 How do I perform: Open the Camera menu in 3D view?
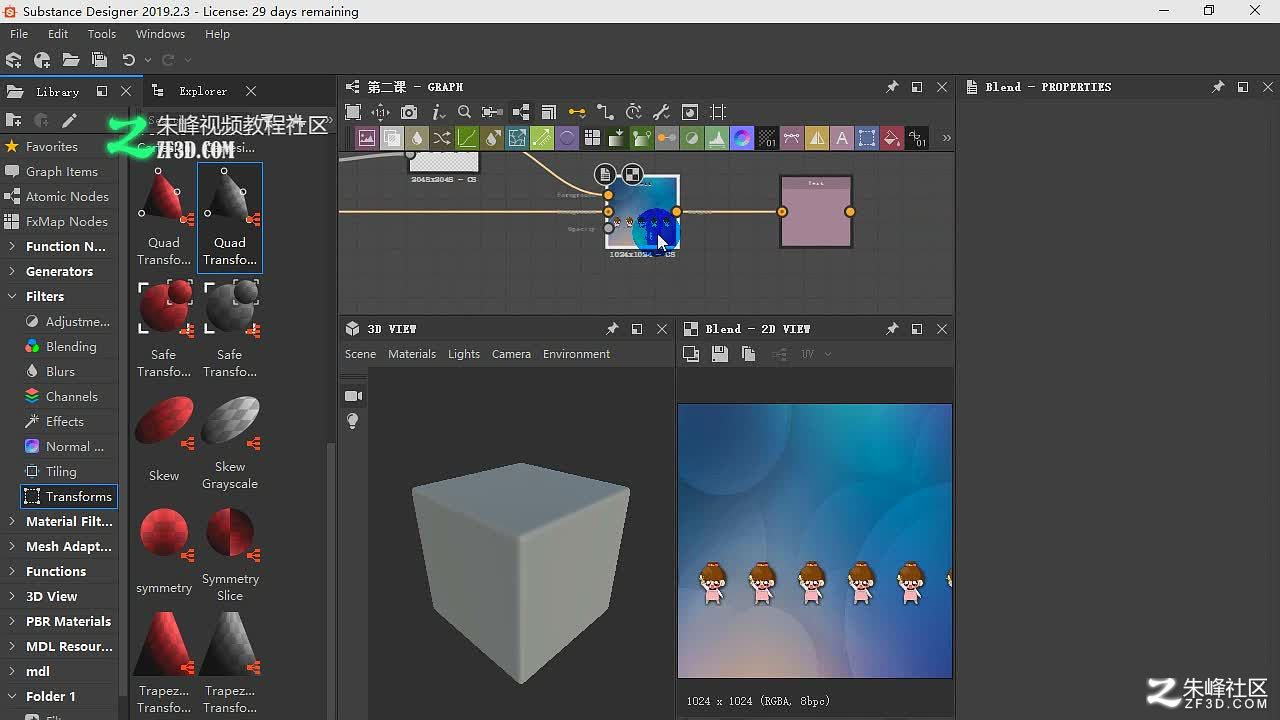click(511, 354)
